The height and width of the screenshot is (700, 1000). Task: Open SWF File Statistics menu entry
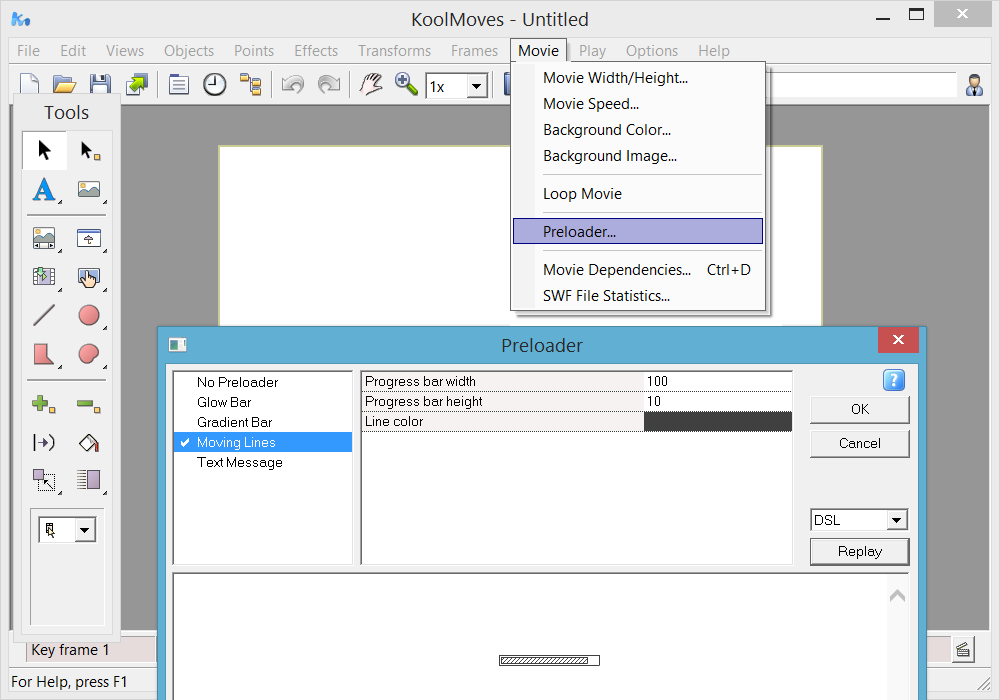click(x=638, y=296)
